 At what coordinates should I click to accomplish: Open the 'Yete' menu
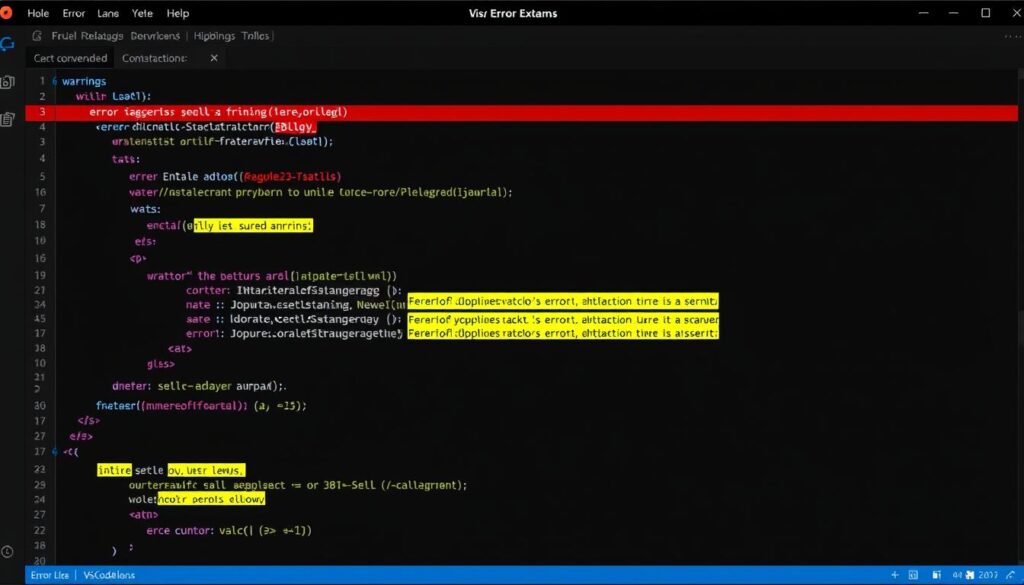(x=142, y=13)
